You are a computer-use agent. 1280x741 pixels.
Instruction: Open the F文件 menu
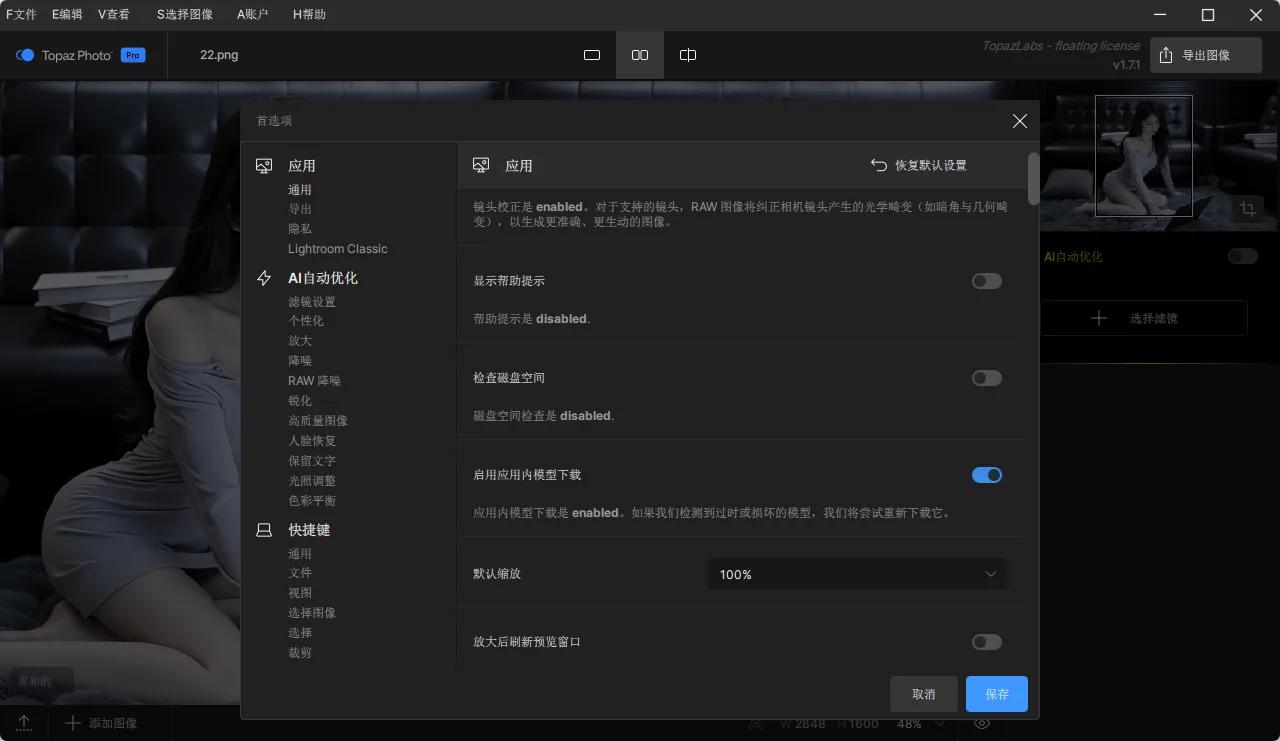21,14
